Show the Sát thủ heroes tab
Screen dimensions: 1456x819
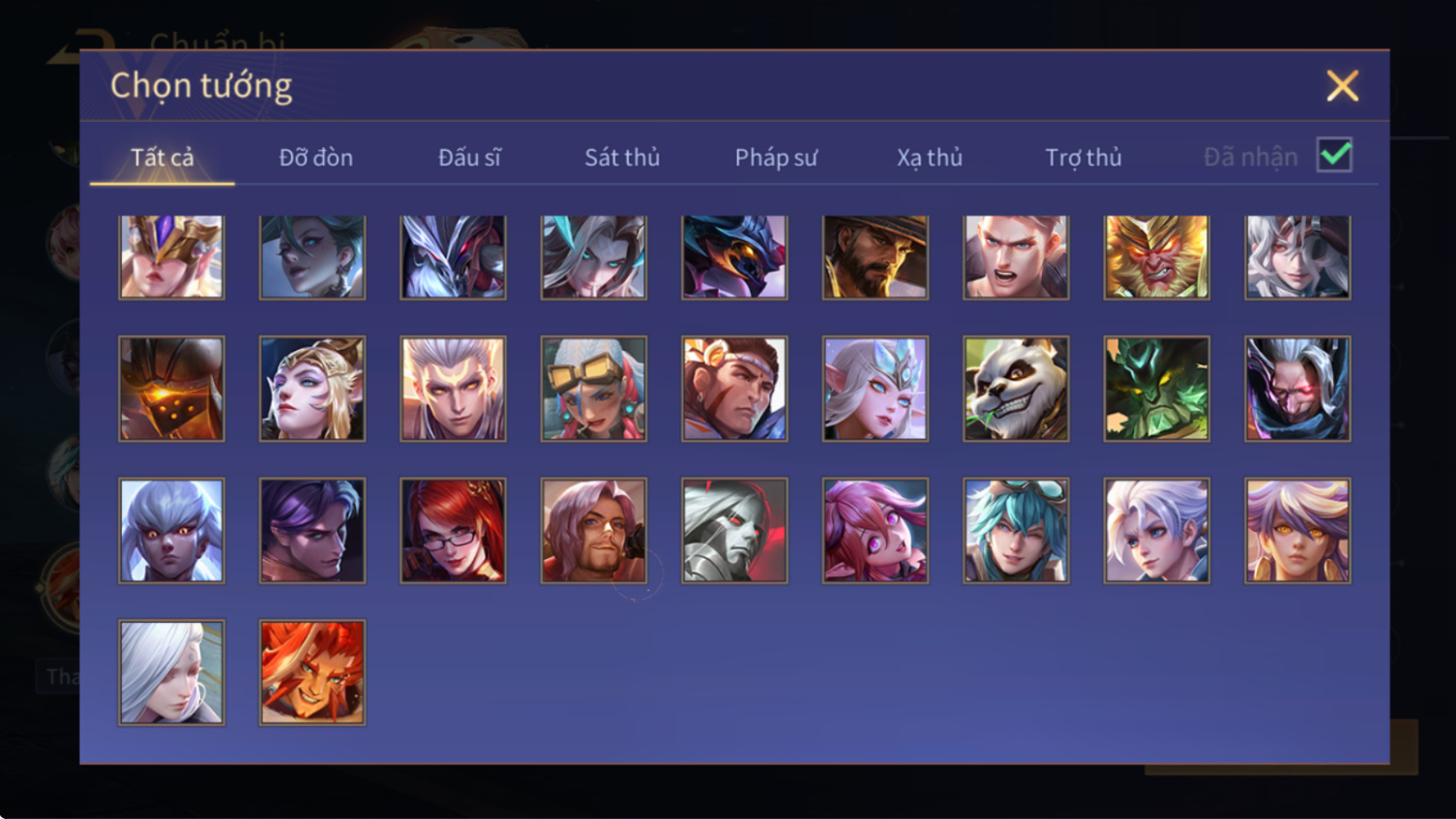(x=622, y=157)
